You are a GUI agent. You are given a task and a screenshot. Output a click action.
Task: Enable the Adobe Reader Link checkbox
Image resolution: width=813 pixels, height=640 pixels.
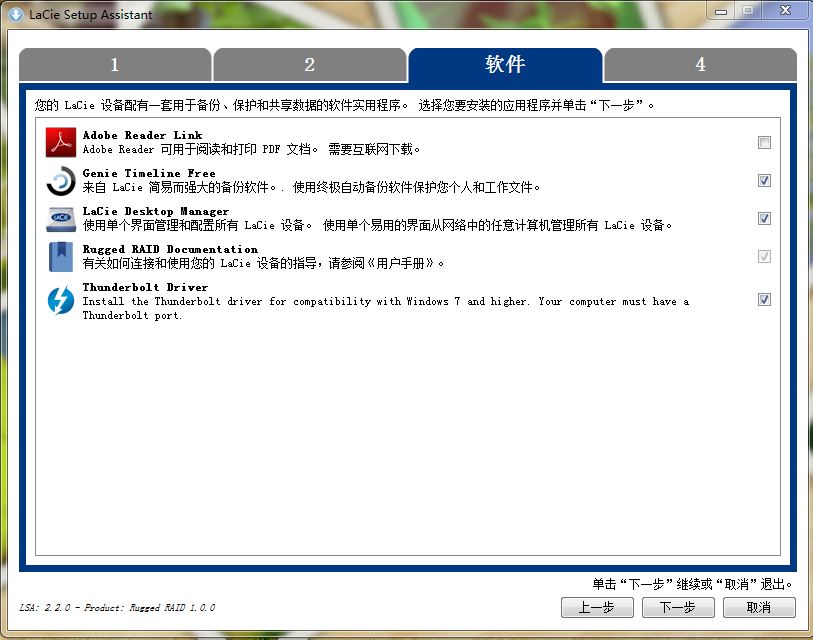[764, 143]
